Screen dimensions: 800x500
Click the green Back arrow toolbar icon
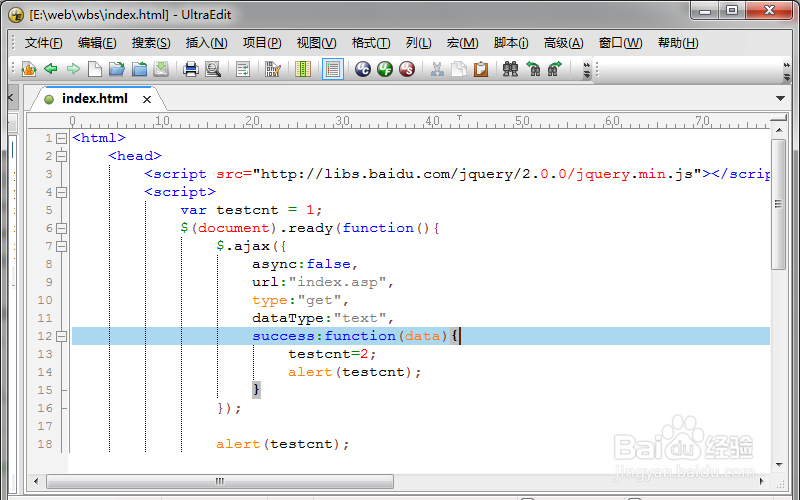pyautogui.click(x=51, y=69)
